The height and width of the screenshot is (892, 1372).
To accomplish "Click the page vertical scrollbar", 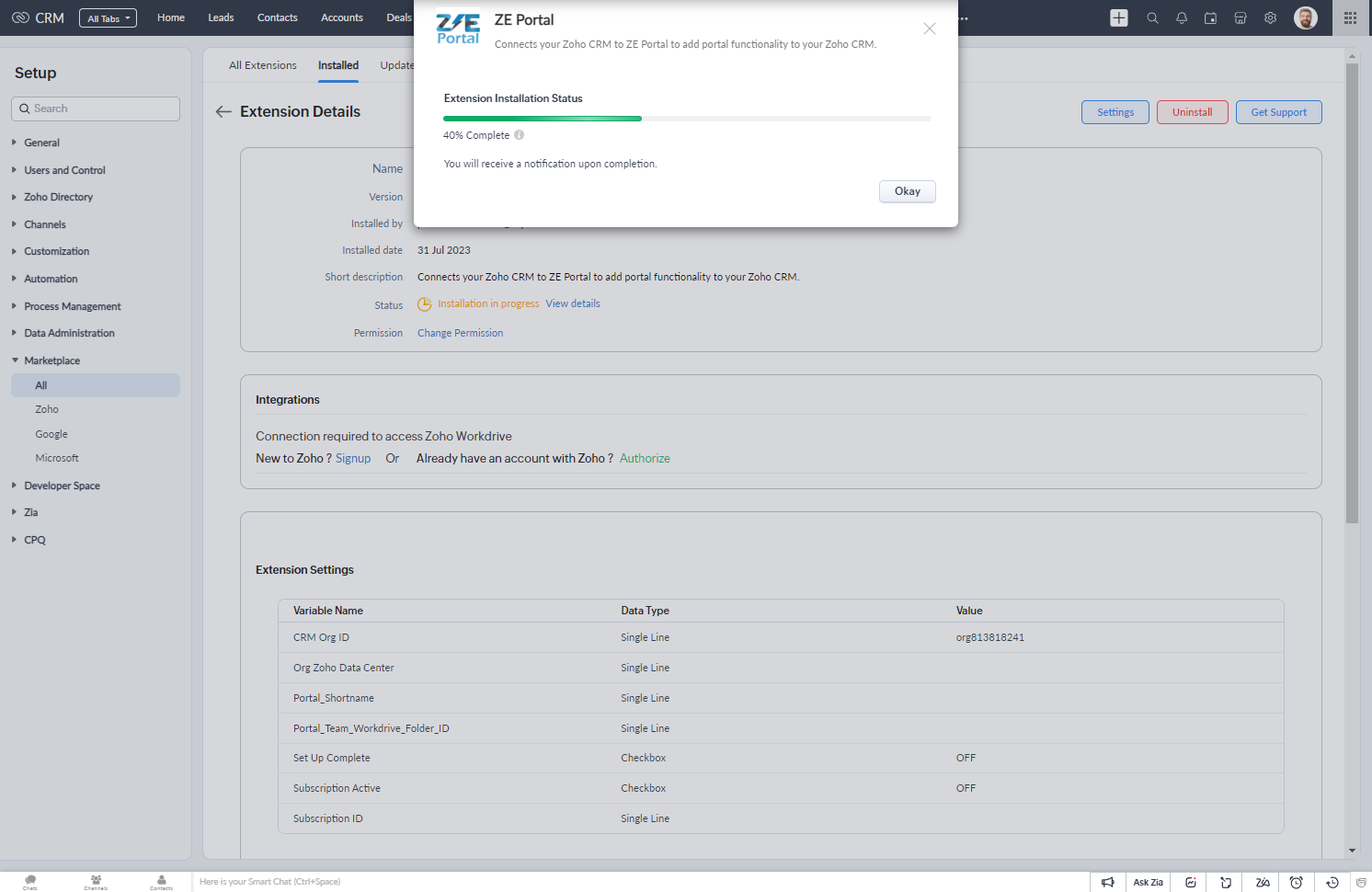I will (1352, 293).
